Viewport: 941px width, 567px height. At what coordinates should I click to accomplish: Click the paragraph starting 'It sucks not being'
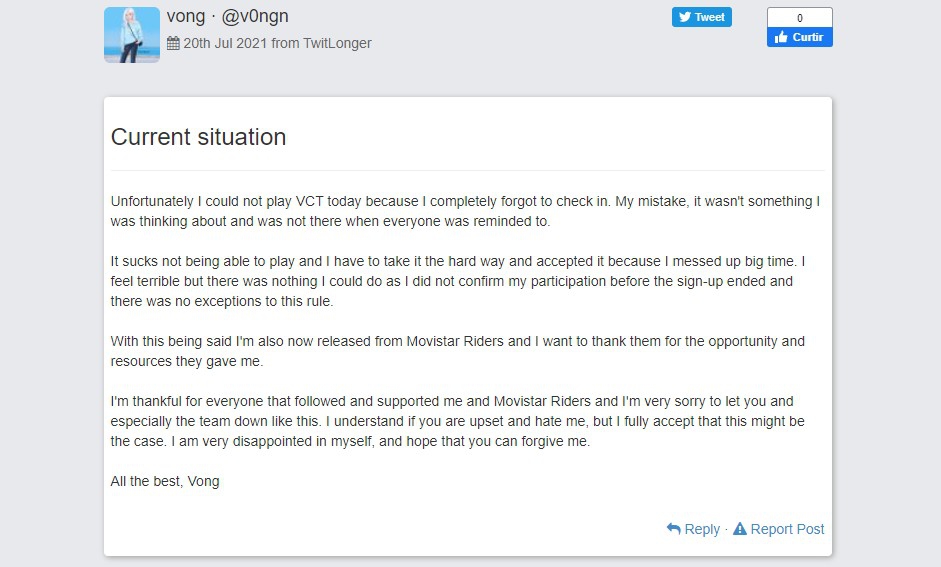(465, 281)
